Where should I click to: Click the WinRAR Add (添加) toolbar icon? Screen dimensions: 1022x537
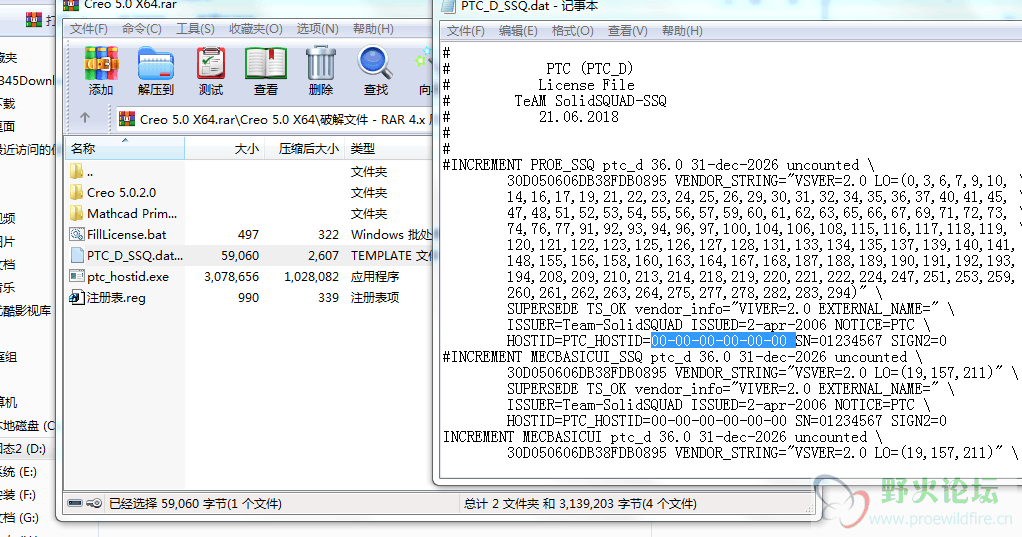[101, 64]
